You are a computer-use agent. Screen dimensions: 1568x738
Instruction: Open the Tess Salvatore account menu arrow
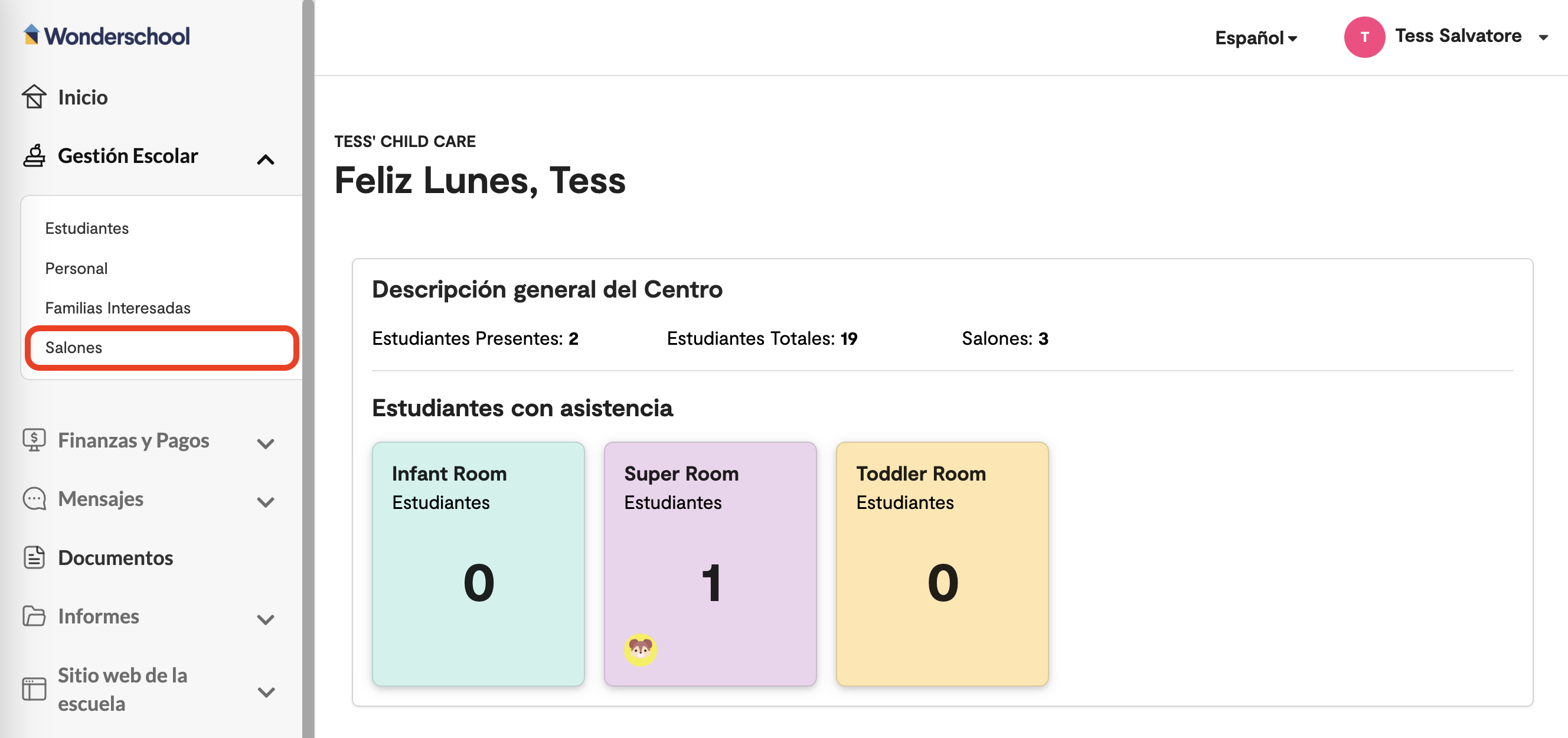point(1543,38)
